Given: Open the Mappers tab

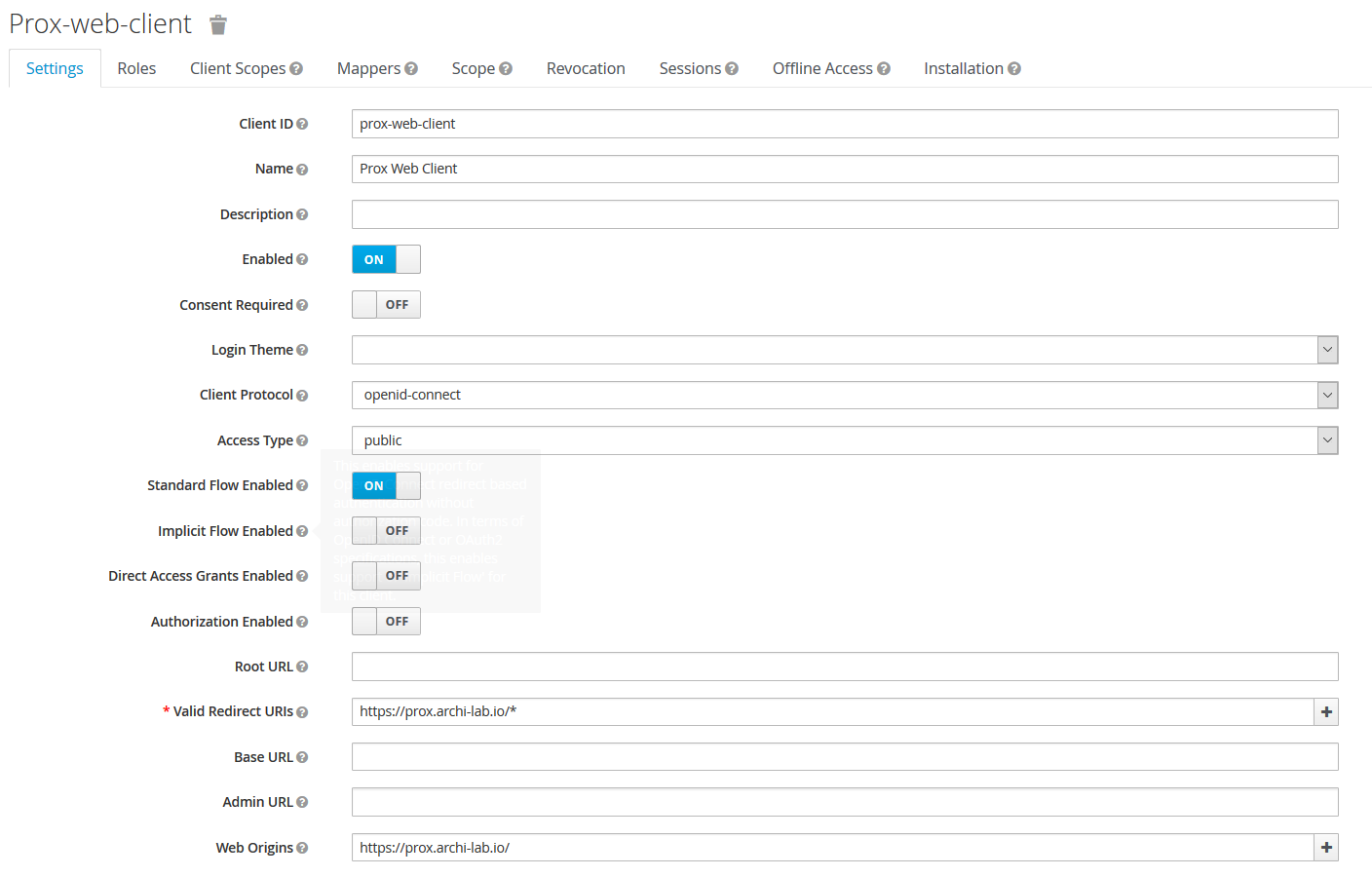Looking at the screenshot, I should [369, 68].
